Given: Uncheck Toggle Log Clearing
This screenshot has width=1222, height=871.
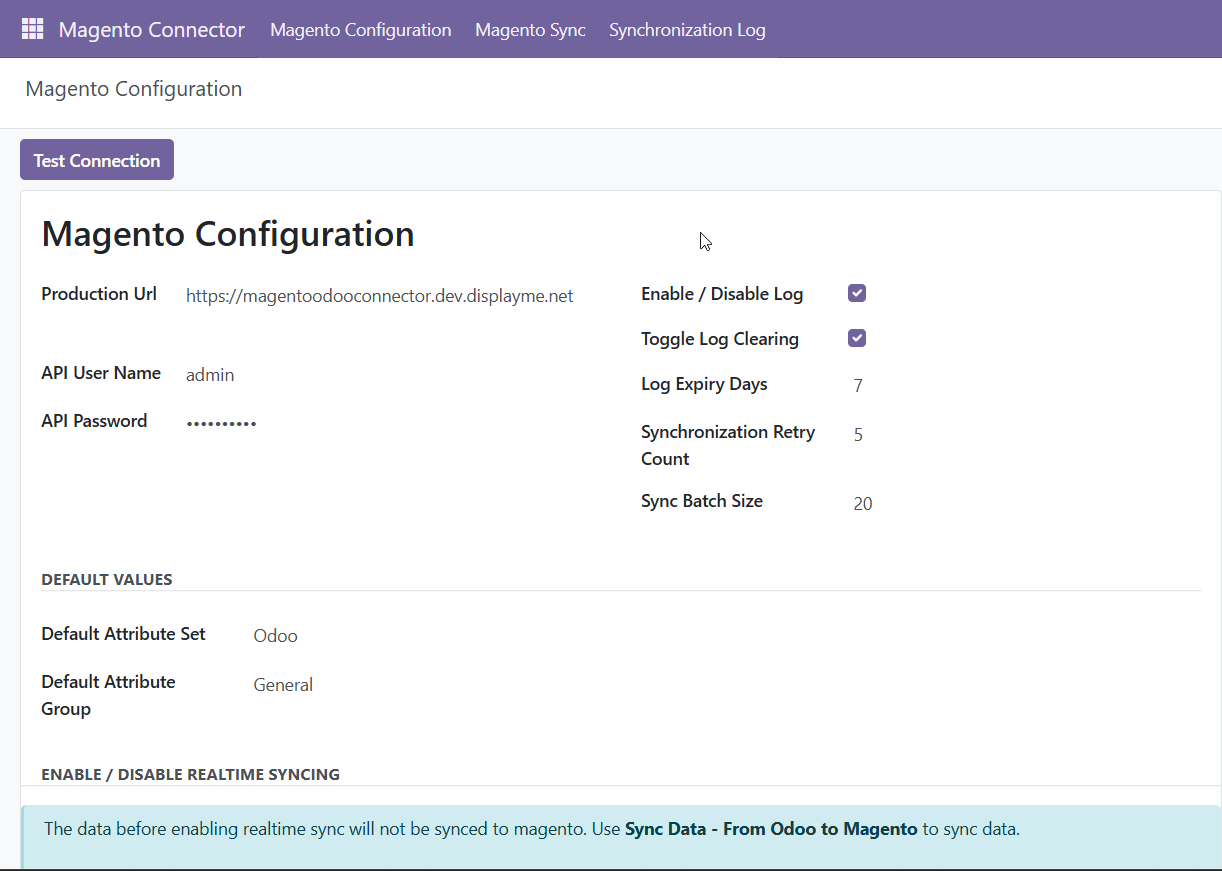Looking at the screenshot, I should pyautogui.click(x=856, y=337).
